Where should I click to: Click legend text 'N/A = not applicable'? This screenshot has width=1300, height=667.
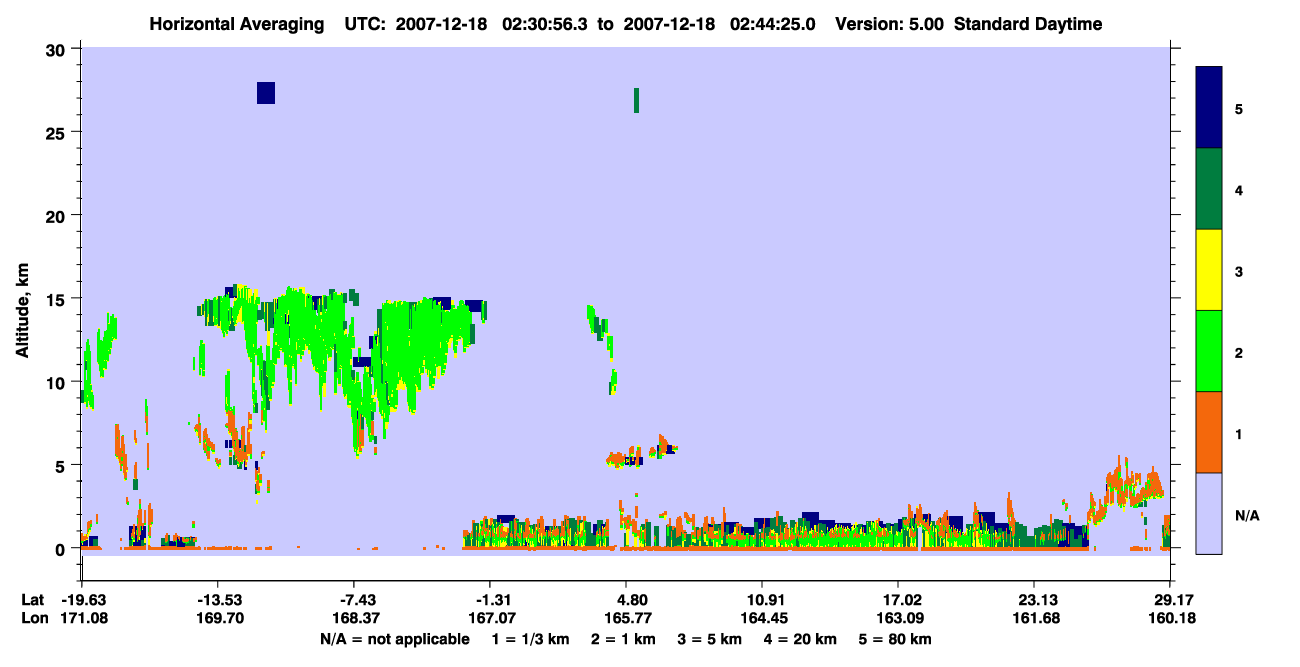394,638
